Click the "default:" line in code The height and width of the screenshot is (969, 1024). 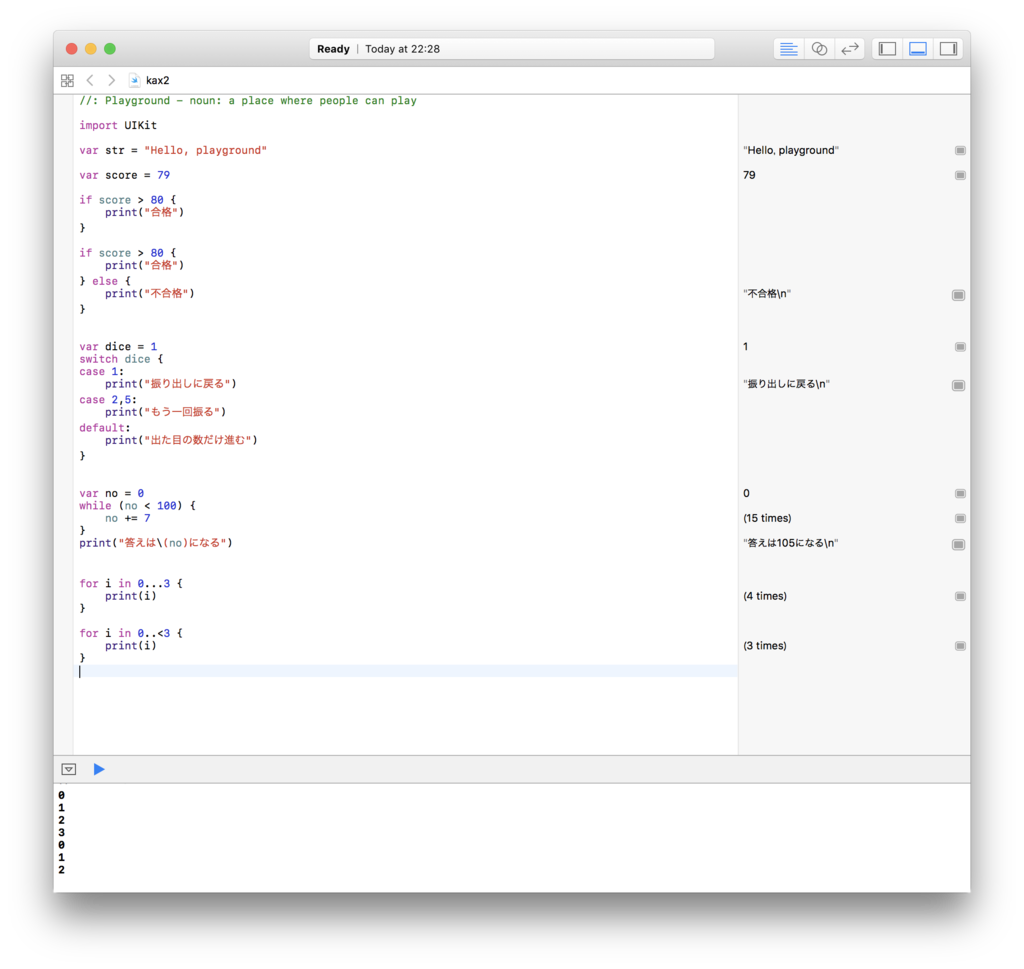tap(104, 428)
